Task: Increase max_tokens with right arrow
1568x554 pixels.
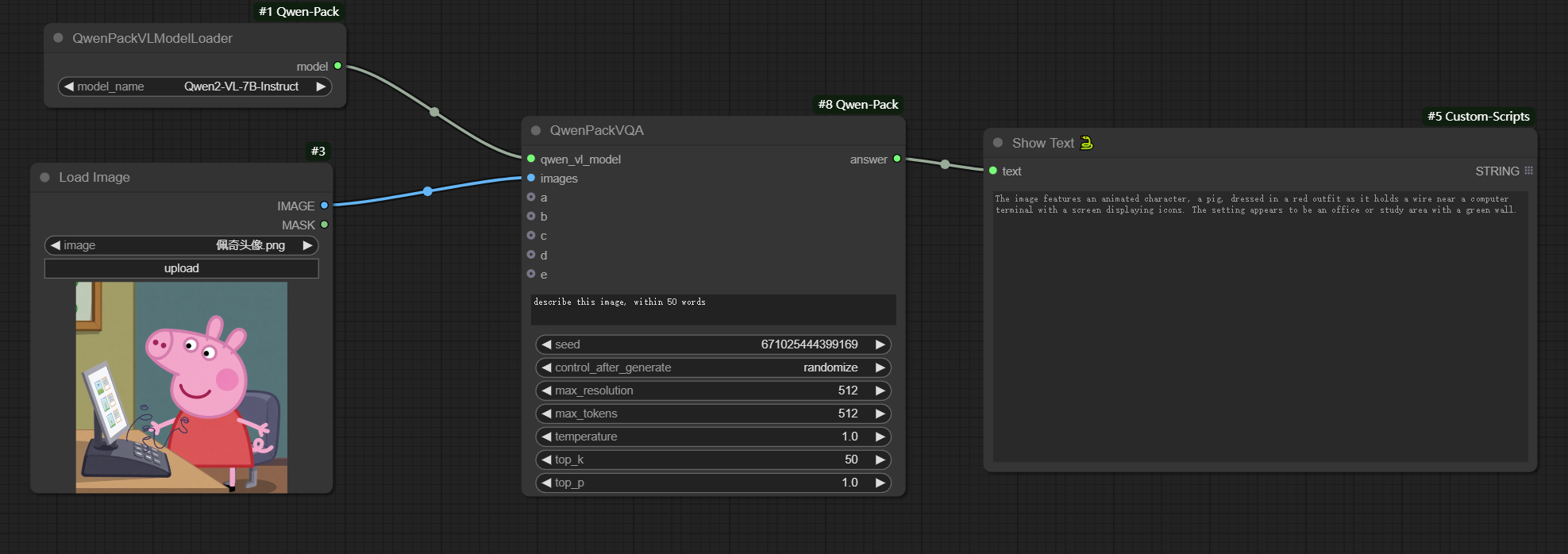Action: coord(880,414)
